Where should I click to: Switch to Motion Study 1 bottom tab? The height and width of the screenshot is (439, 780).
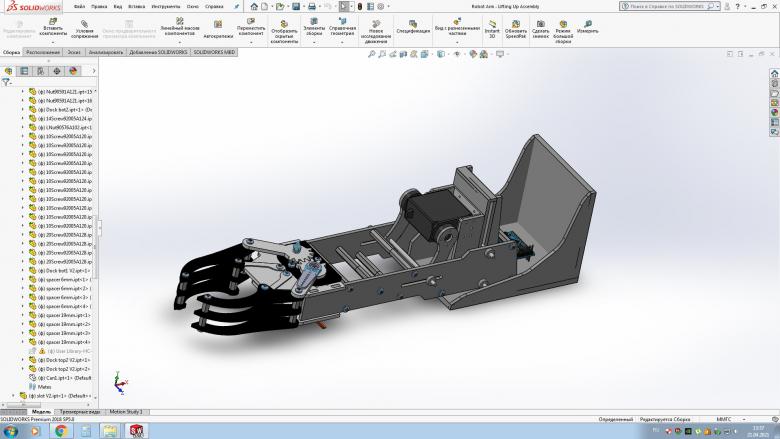click(126, 412)
